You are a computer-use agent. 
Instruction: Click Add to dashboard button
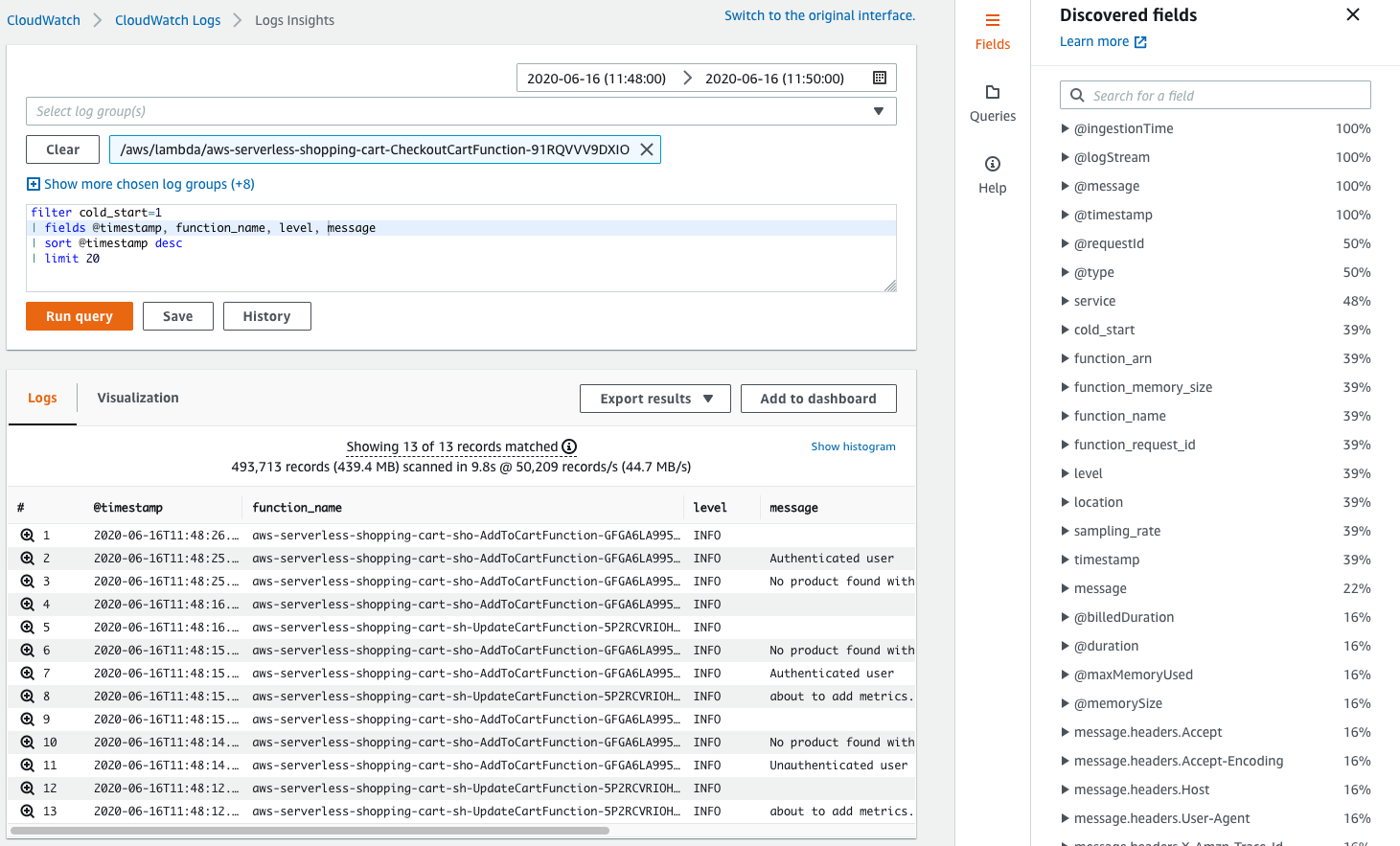point(818,399)
